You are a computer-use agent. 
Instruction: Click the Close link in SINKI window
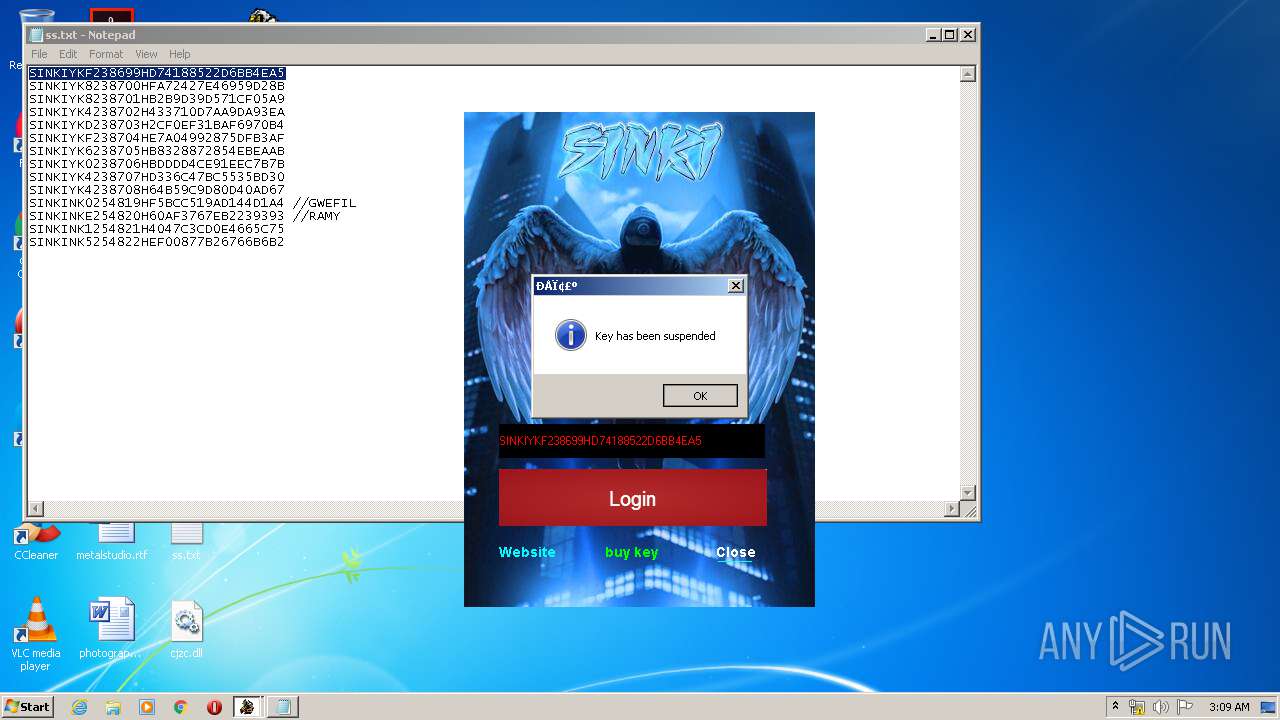click(735, 552)
